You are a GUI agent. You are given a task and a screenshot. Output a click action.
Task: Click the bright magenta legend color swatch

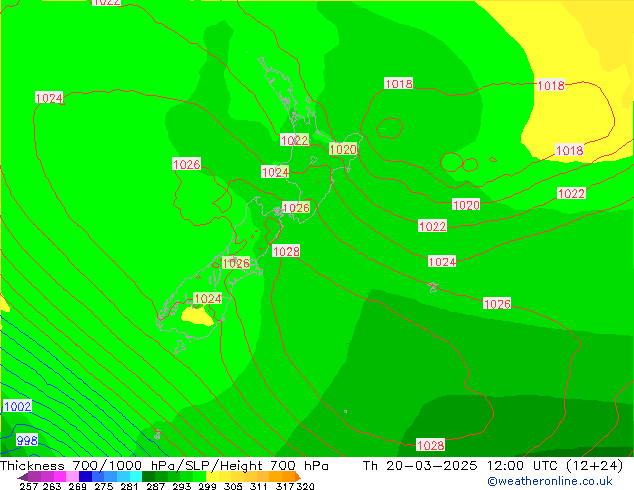(60, 476)
